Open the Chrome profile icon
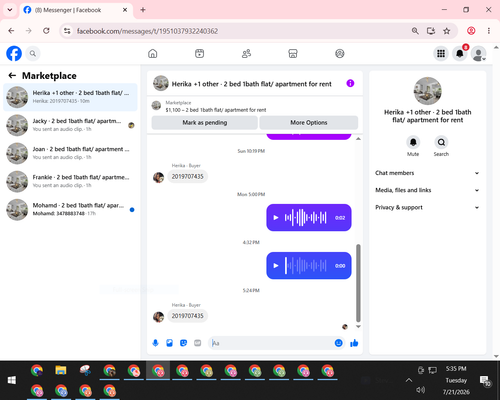 (471, 31)
